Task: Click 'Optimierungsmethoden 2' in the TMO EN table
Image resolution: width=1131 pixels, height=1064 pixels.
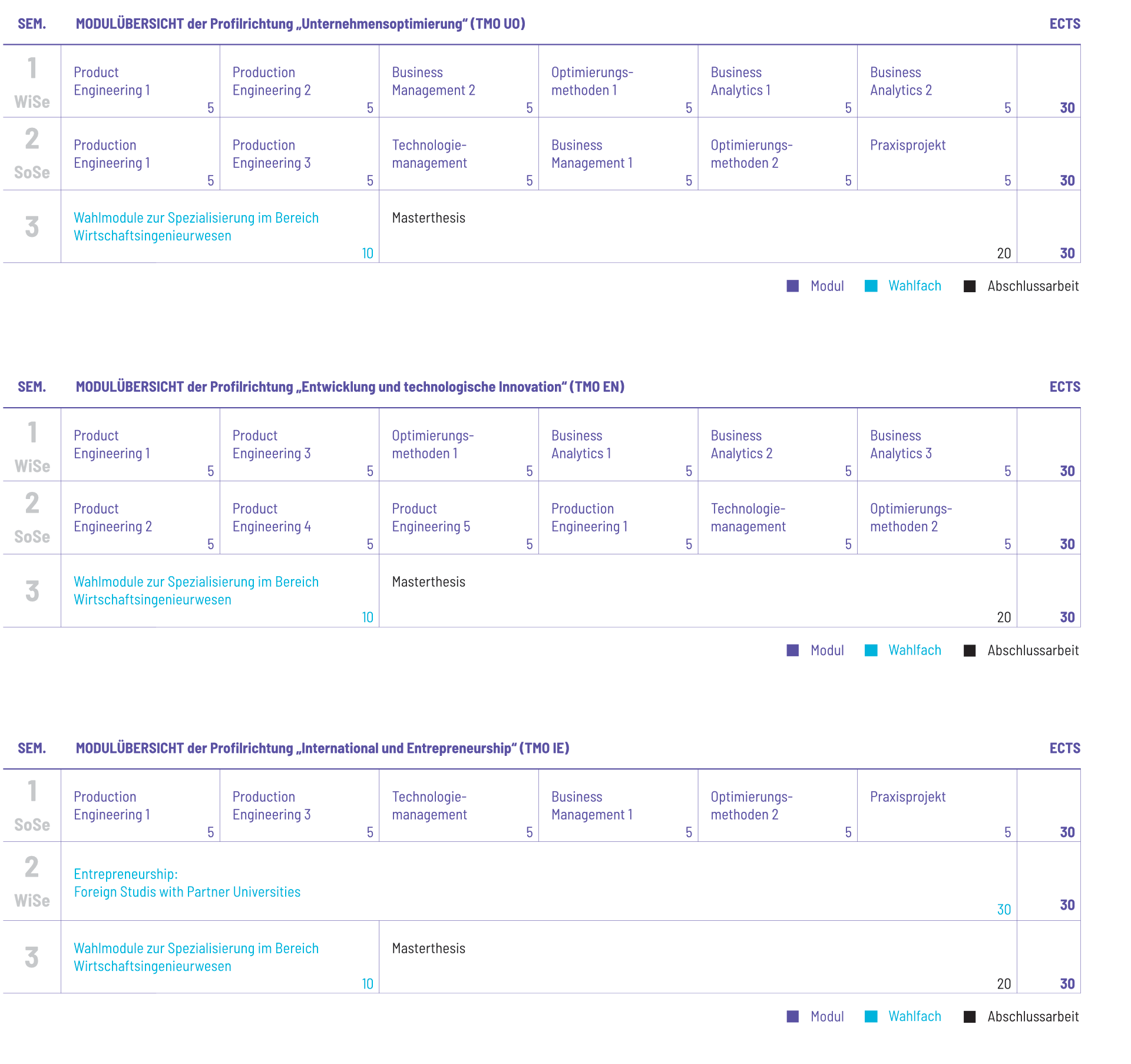Action: (x=911, y=517)
